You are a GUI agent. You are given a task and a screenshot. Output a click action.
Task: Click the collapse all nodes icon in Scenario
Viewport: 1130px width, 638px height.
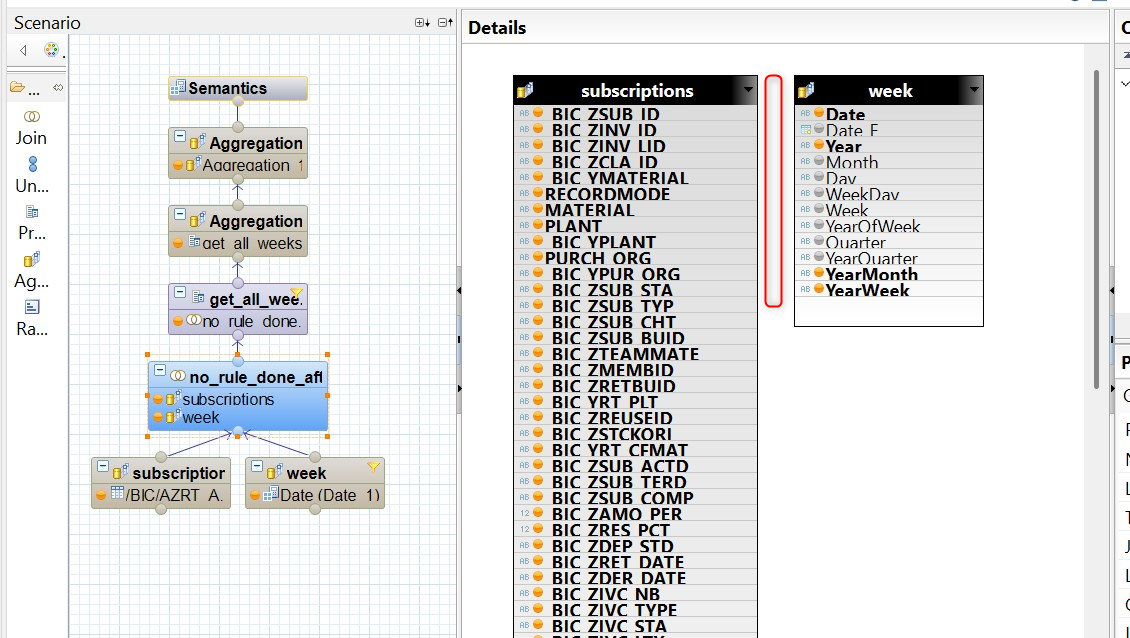[x=445, y=23]
